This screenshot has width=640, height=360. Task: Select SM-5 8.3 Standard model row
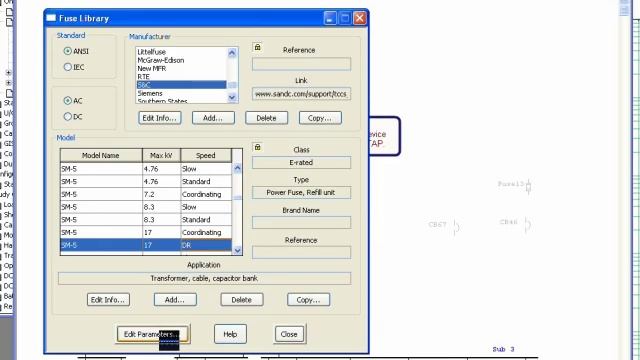coord(146,220)
